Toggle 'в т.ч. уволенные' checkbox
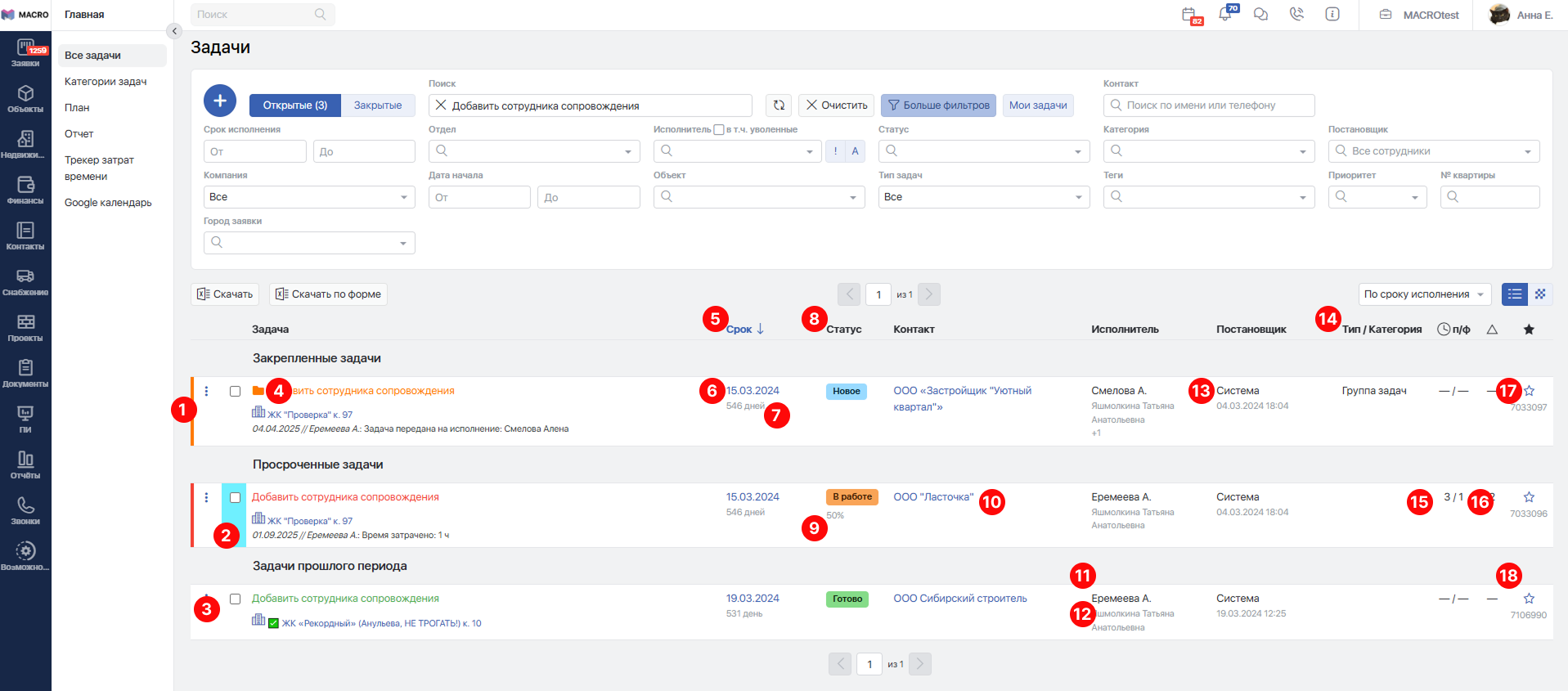Screen dimensions: 1568x691 pos(718,129)
